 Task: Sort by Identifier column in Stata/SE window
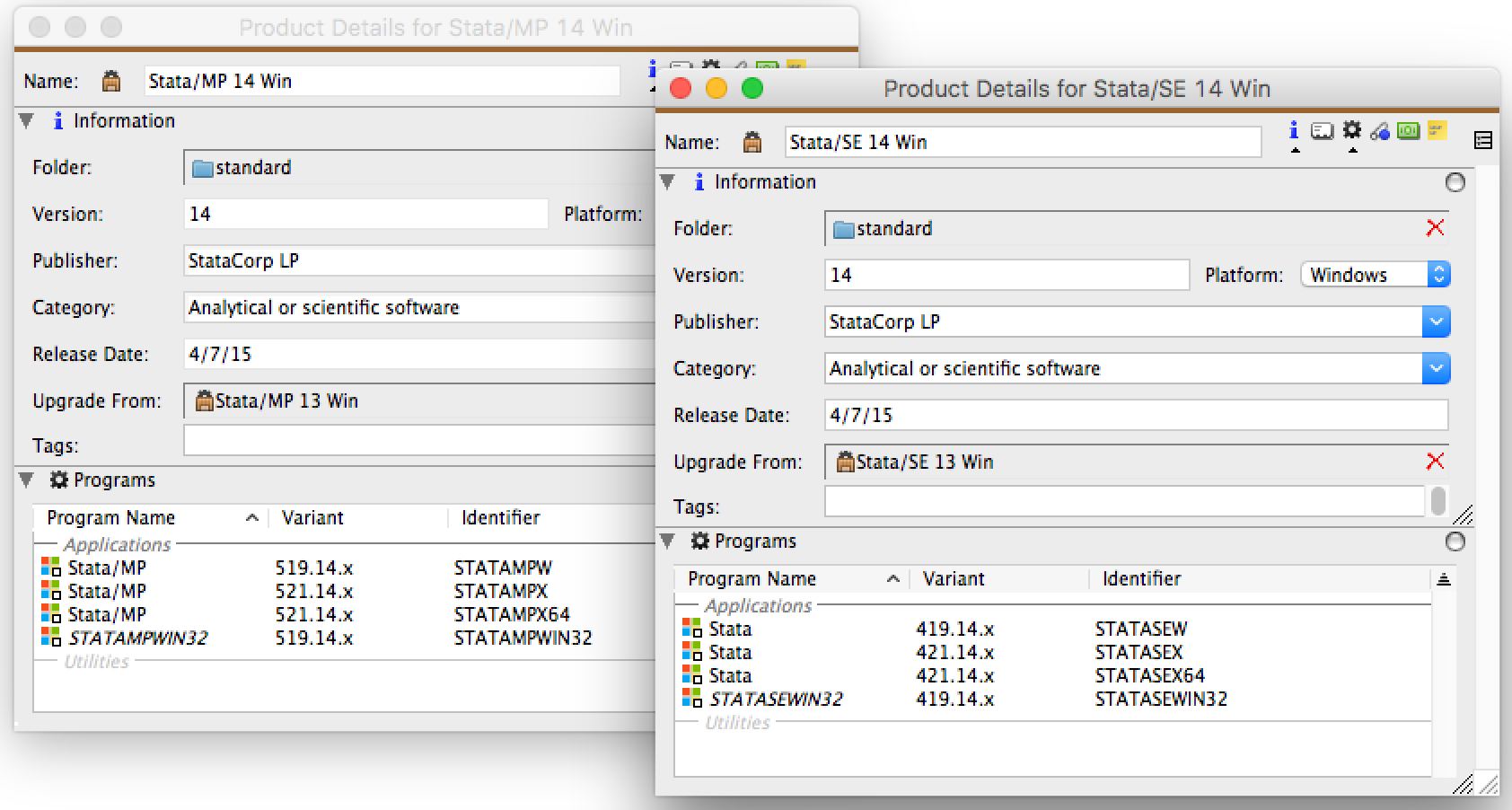tap(1260, 579)
